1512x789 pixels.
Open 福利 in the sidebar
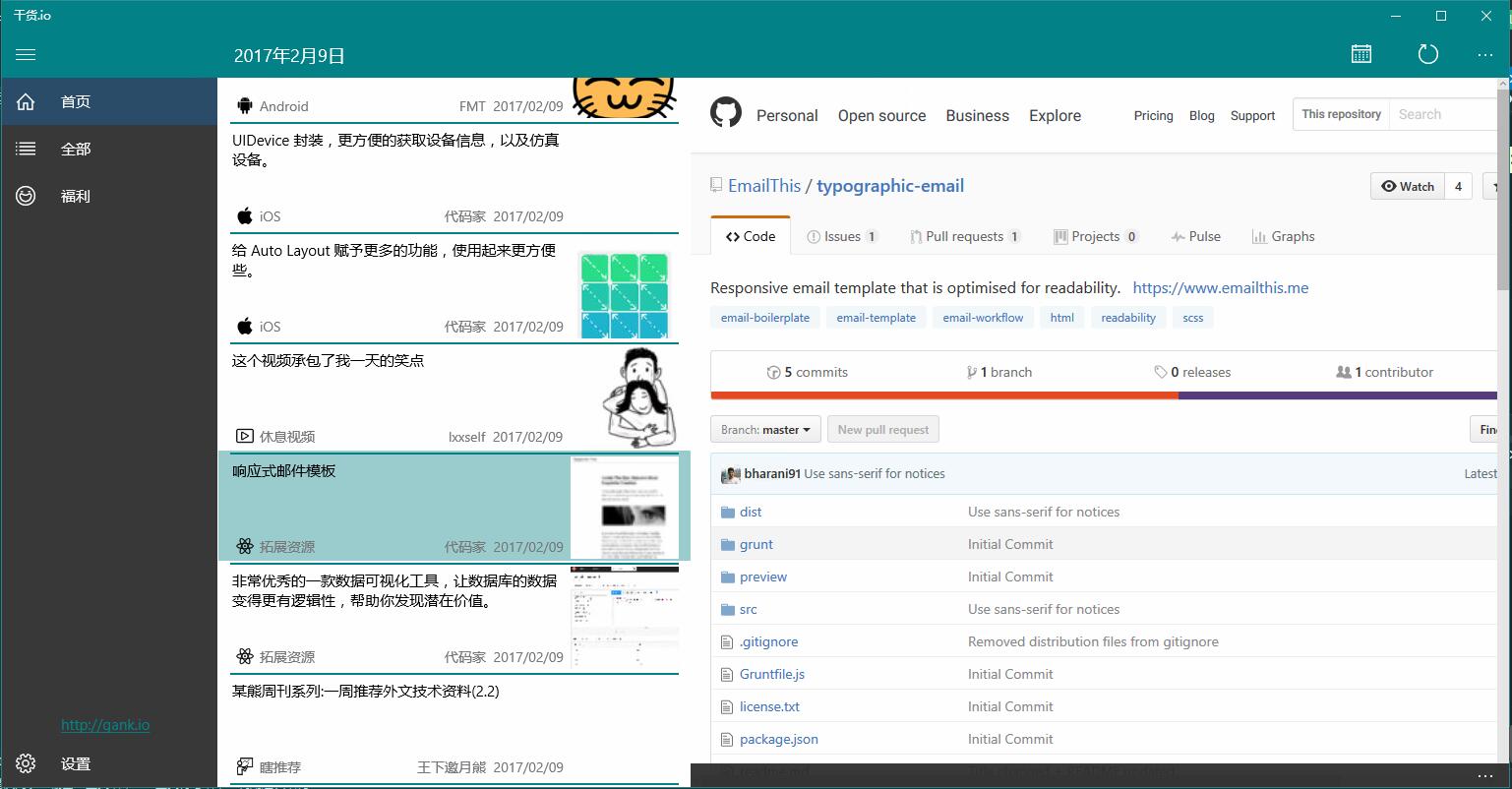[108, 196]
